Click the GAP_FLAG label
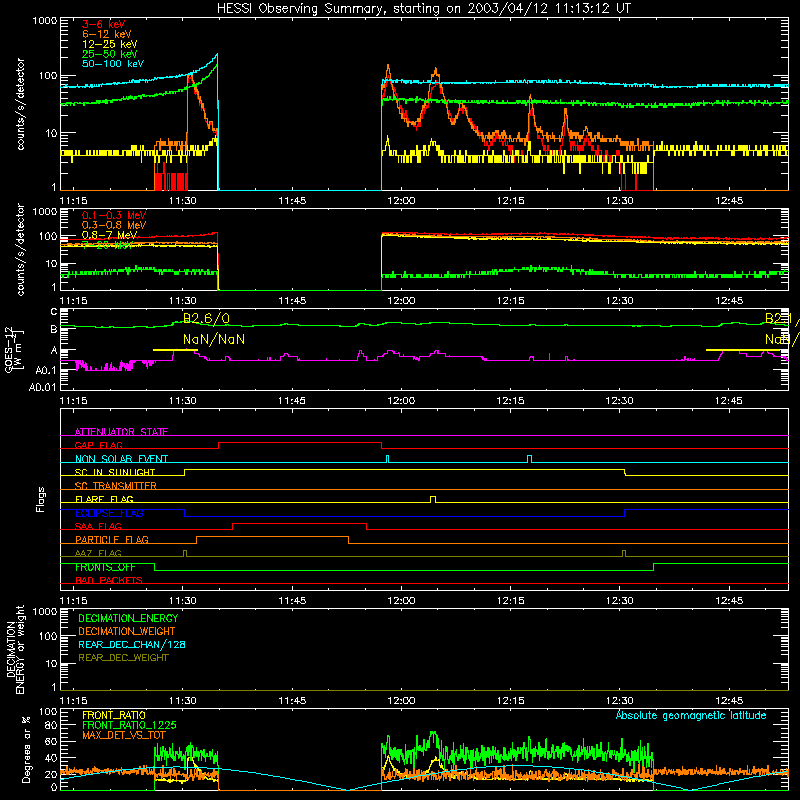This screenshot has width=800, height=800. click(98, 445)
